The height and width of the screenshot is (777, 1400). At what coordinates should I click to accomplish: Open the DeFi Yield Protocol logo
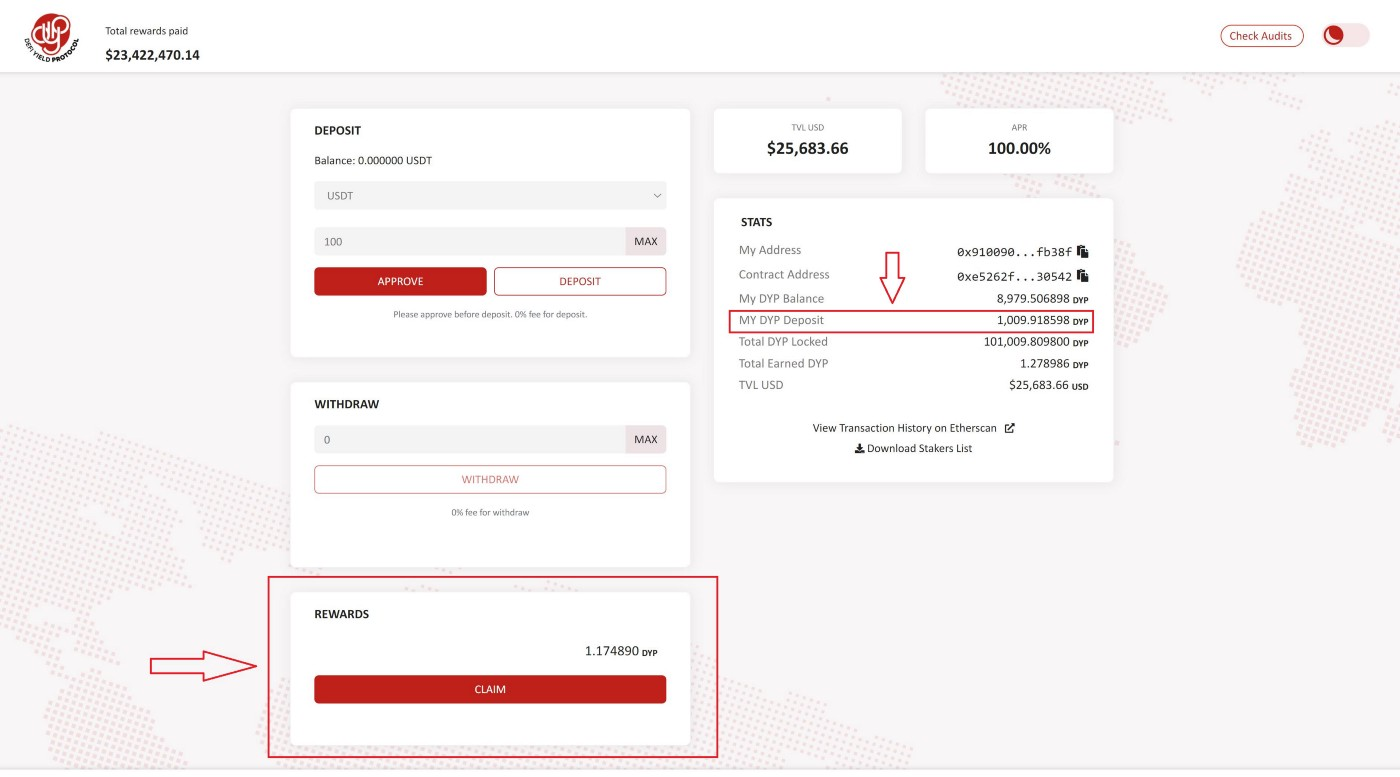(x=52, y=36)
